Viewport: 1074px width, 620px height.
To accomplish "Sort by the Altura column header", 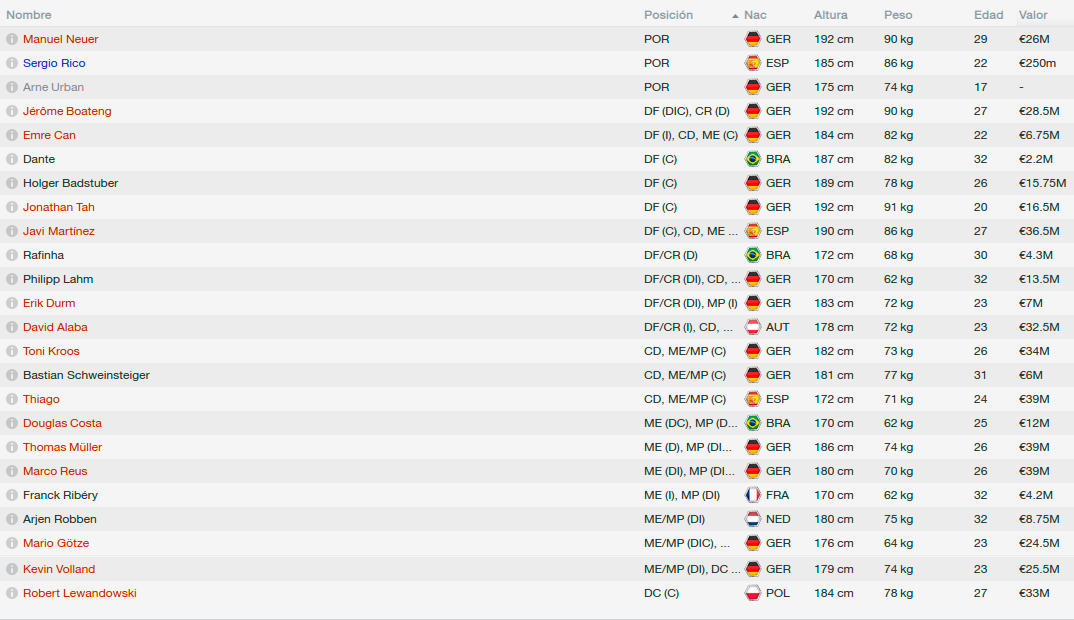I will click(830, 14).
